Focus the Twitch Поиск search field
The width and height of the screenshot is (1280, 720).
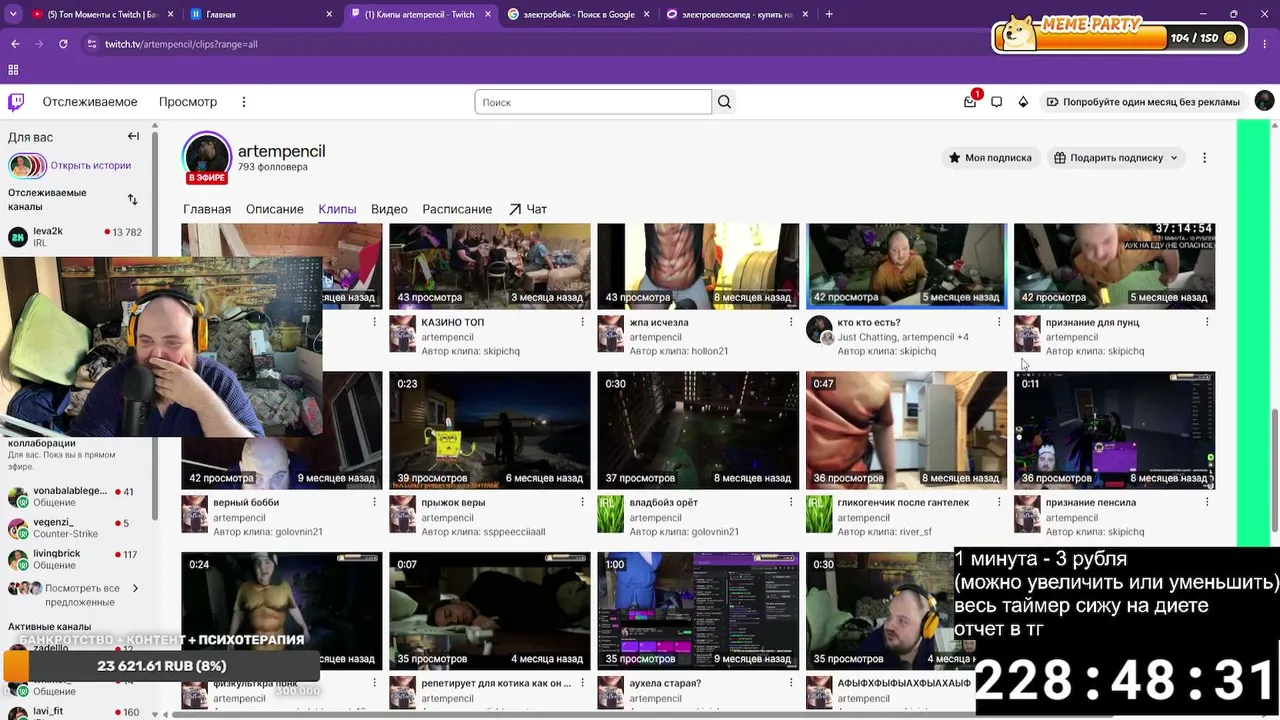[x=593, y=102]
